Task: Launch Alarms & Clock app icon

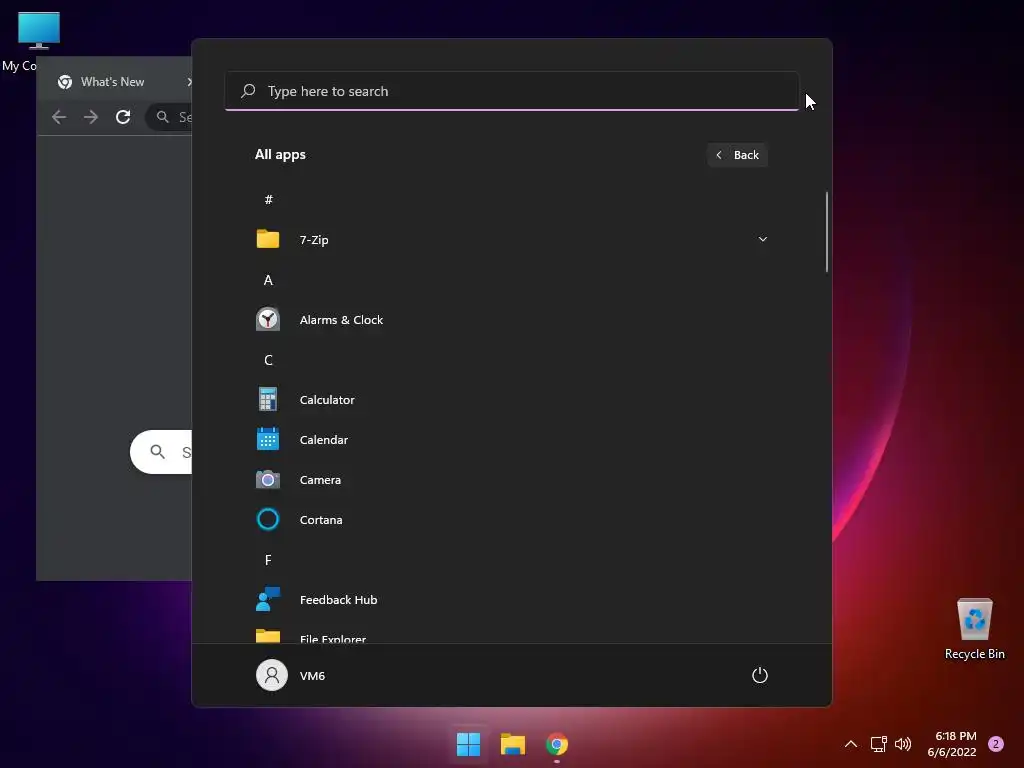Action: tap(268, 319)
